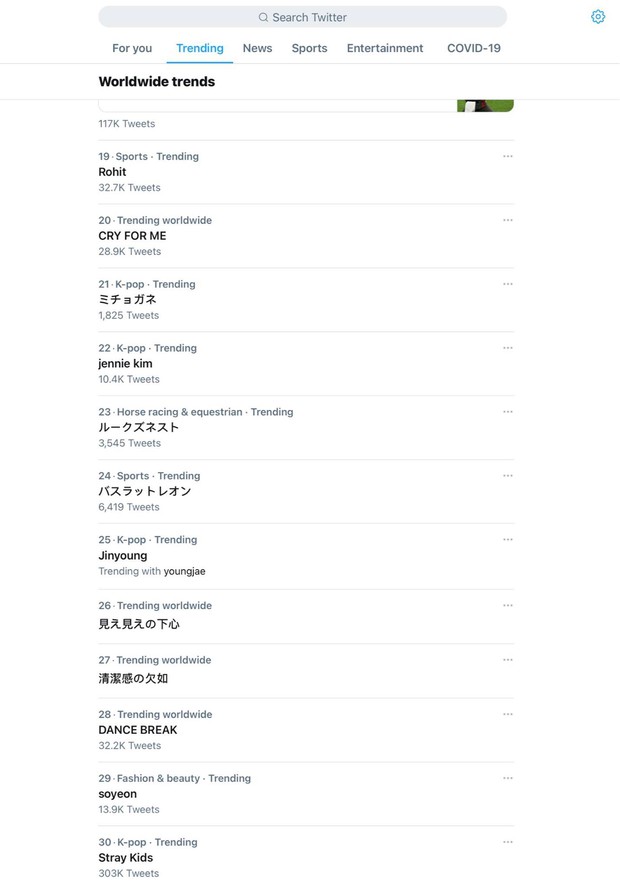Open the Stray Kids trend
The width and height of the screenshot is (620, 889).
126,858
